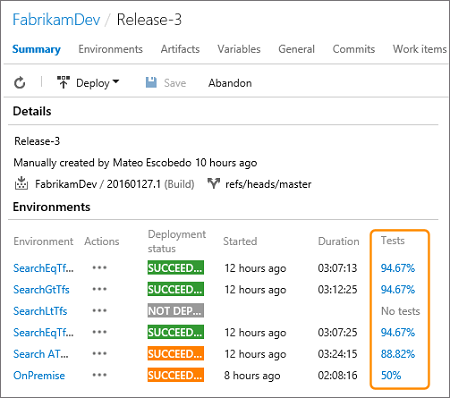
Task: Click the Abandon button
Action: pos(230,83)
